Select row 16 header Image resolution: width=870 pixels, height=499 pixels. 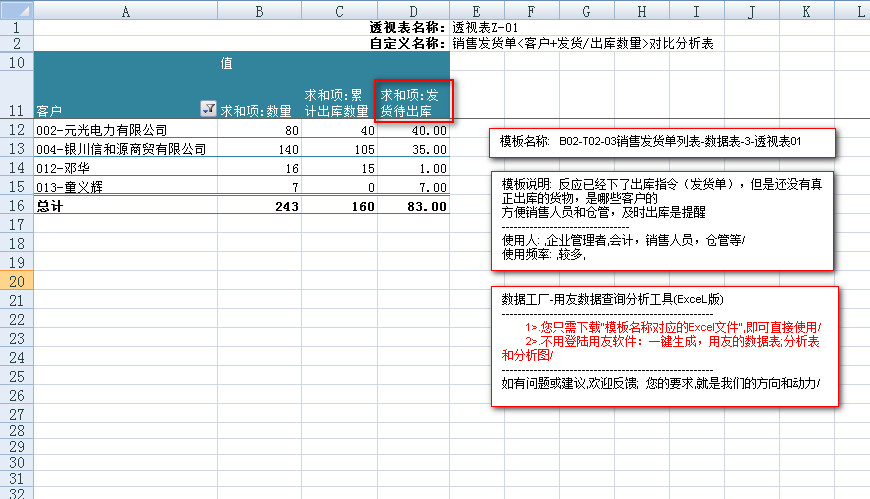(16, 206)
